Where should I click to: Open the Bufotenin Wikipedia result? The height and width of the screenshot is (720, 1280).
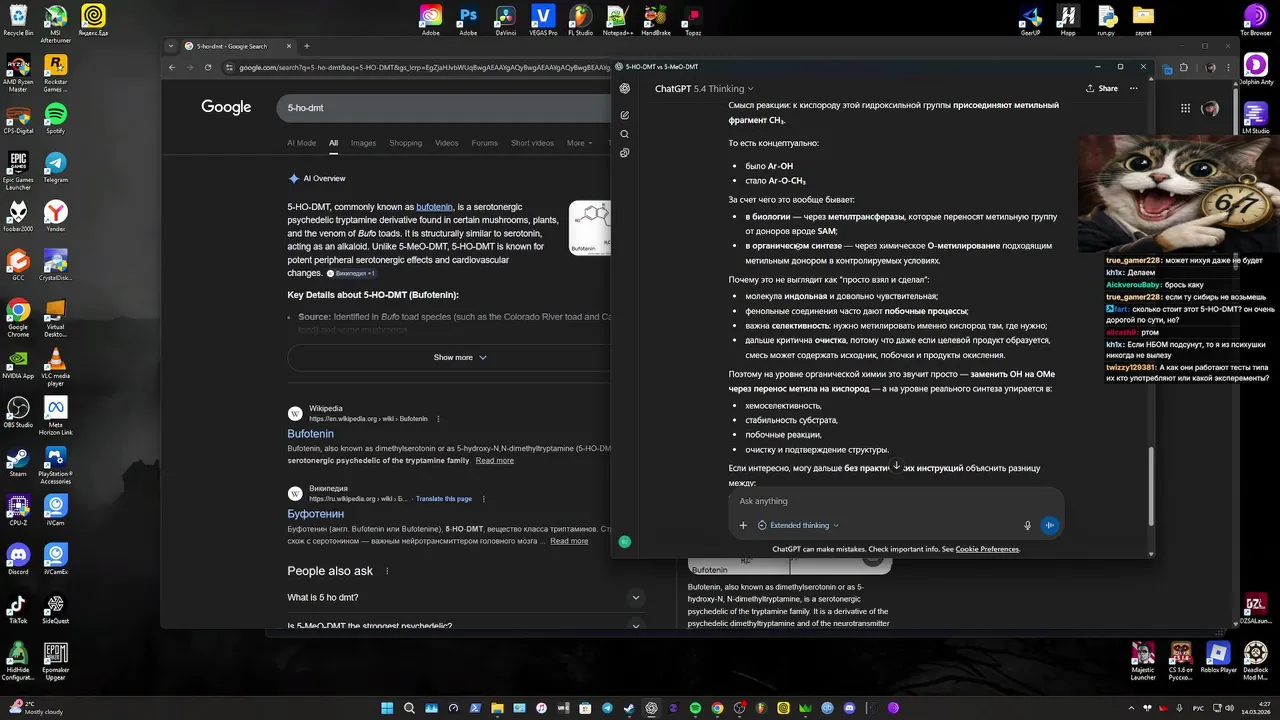[311, 434]
